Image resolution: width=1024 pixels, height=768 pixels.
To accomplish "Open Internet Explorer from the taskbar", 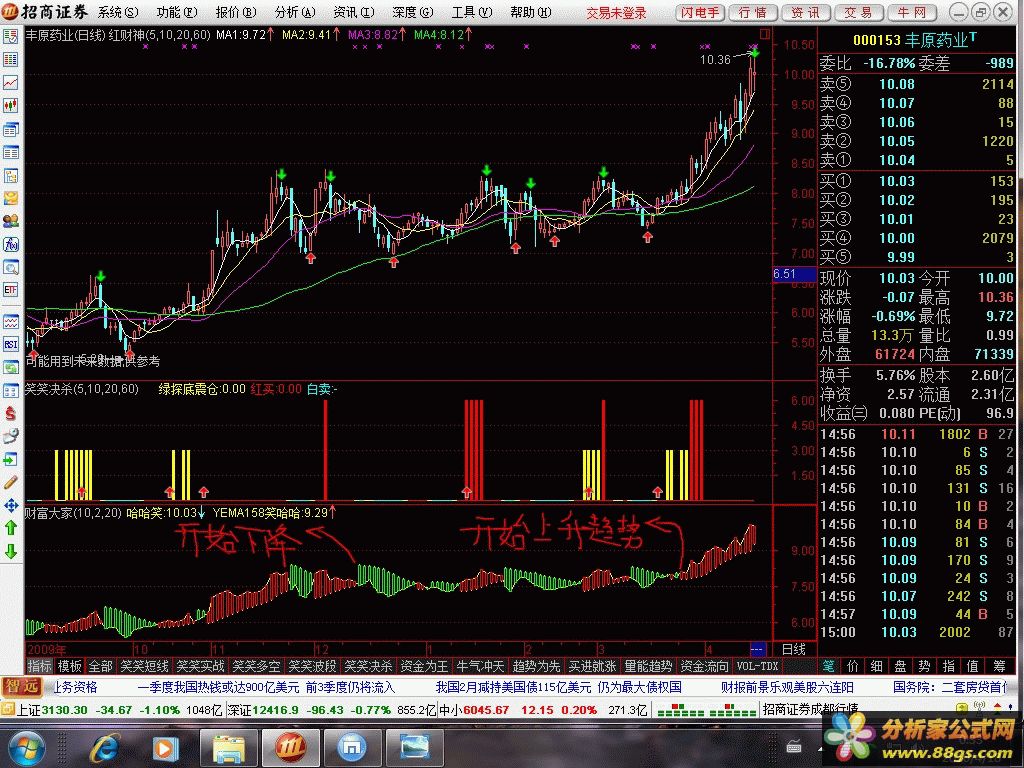I will click(x=105, y=748).
